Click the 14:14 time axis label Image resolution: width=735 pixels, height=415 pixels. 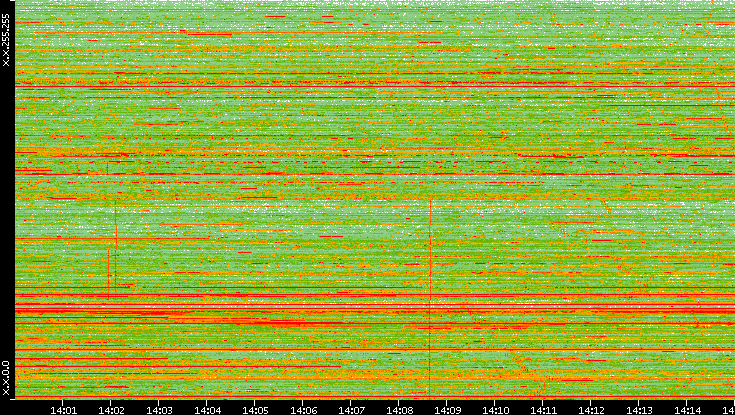pos(687,411)
